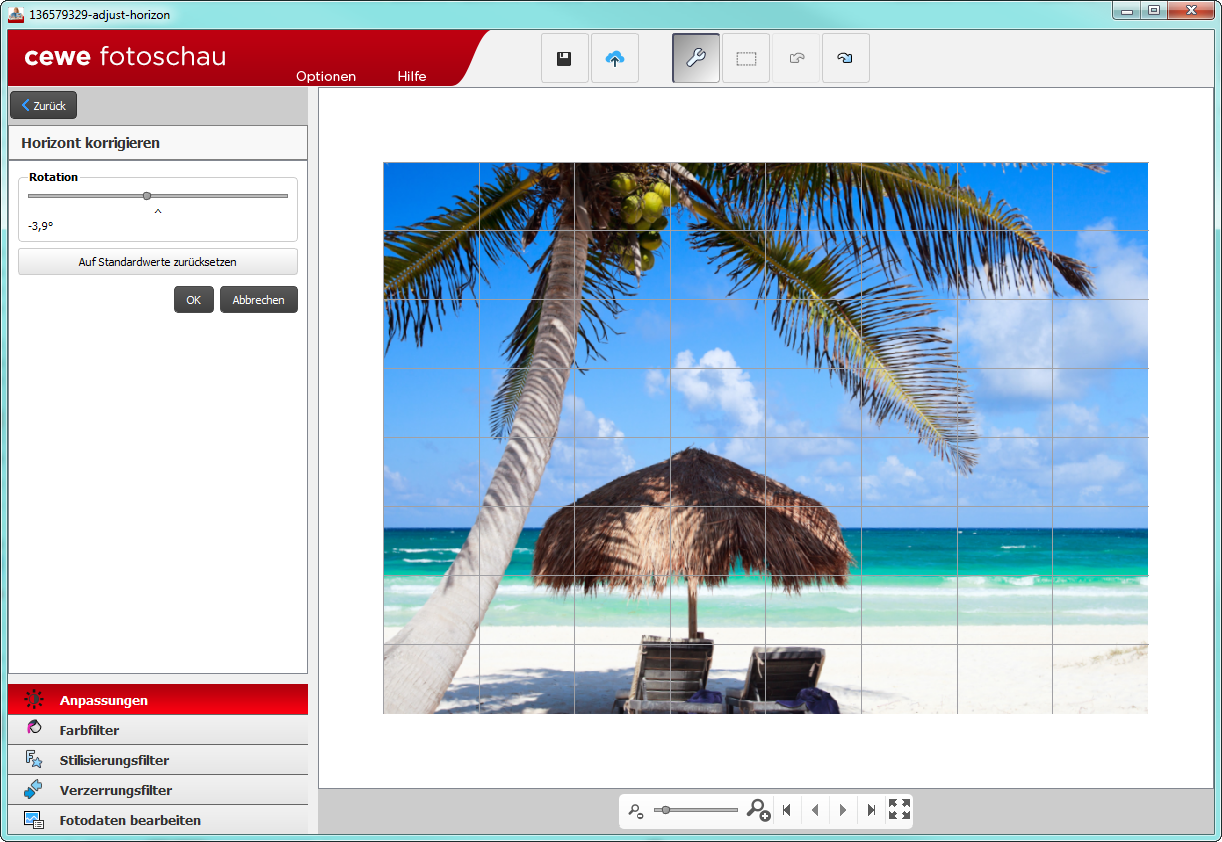Go to the previous photo
The image size is (1222, 842).
pyautogui.click(x=815, y=810)
